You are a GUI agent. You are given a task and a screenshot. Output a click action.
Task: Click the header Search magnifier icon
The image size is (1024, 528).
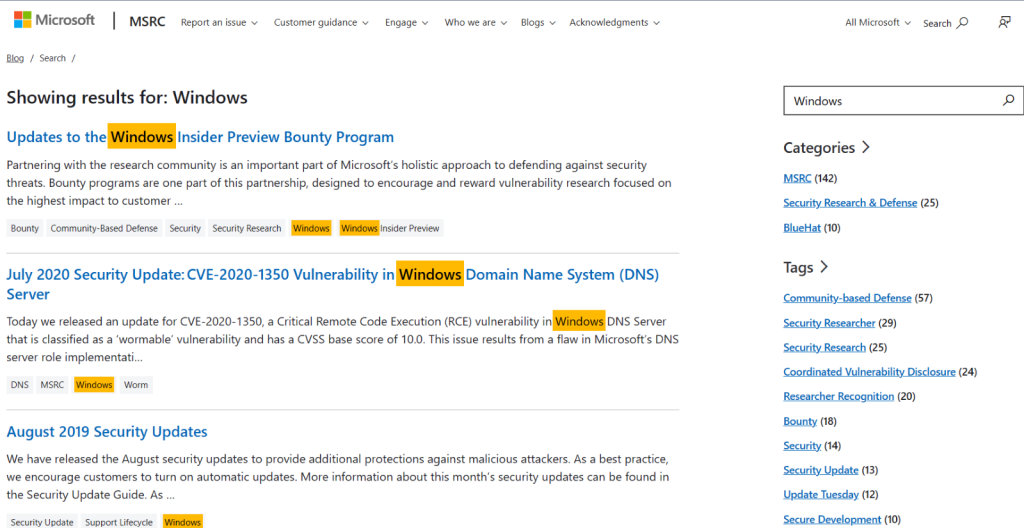(962, 23)
